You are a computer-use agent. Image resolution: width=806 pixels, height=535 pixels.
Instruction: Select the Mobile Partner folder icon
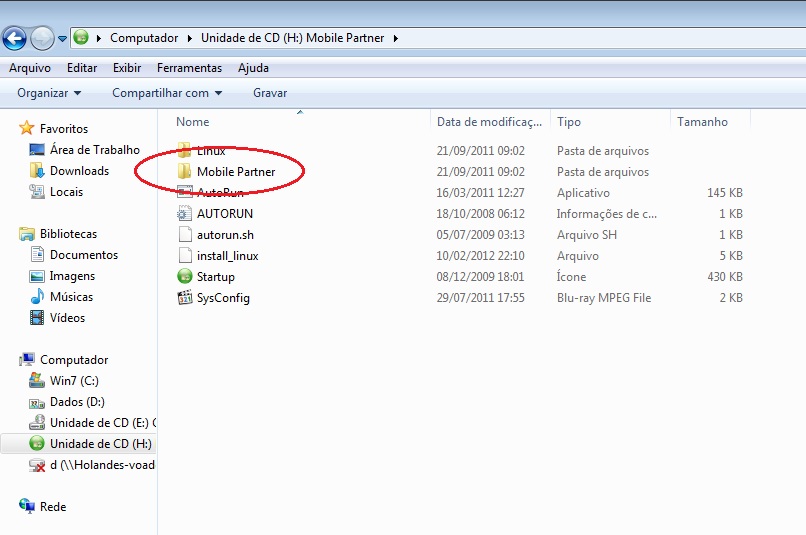coord(184,171)
